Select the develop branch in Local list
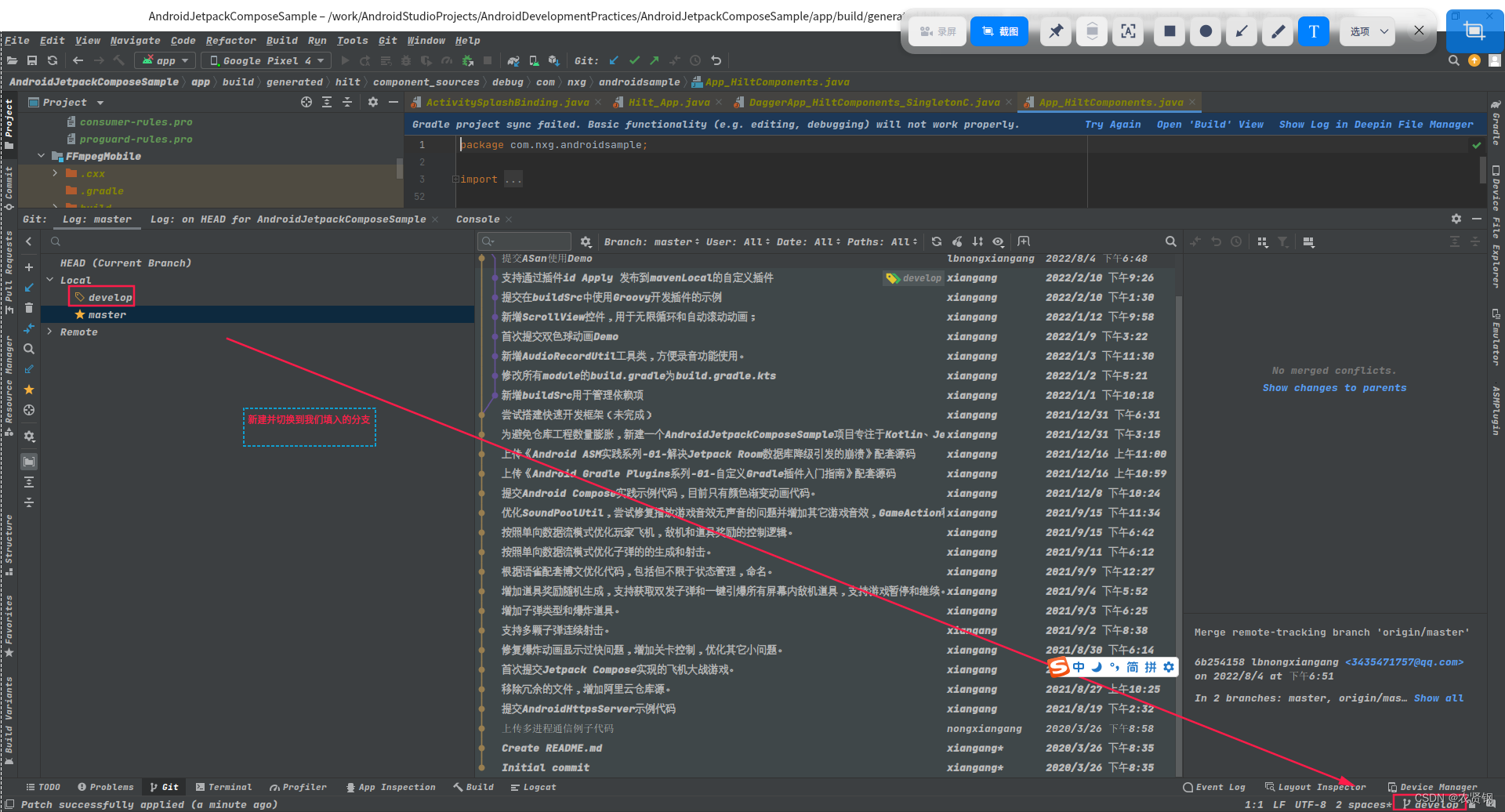1505x812 pixels. (110, 297)
